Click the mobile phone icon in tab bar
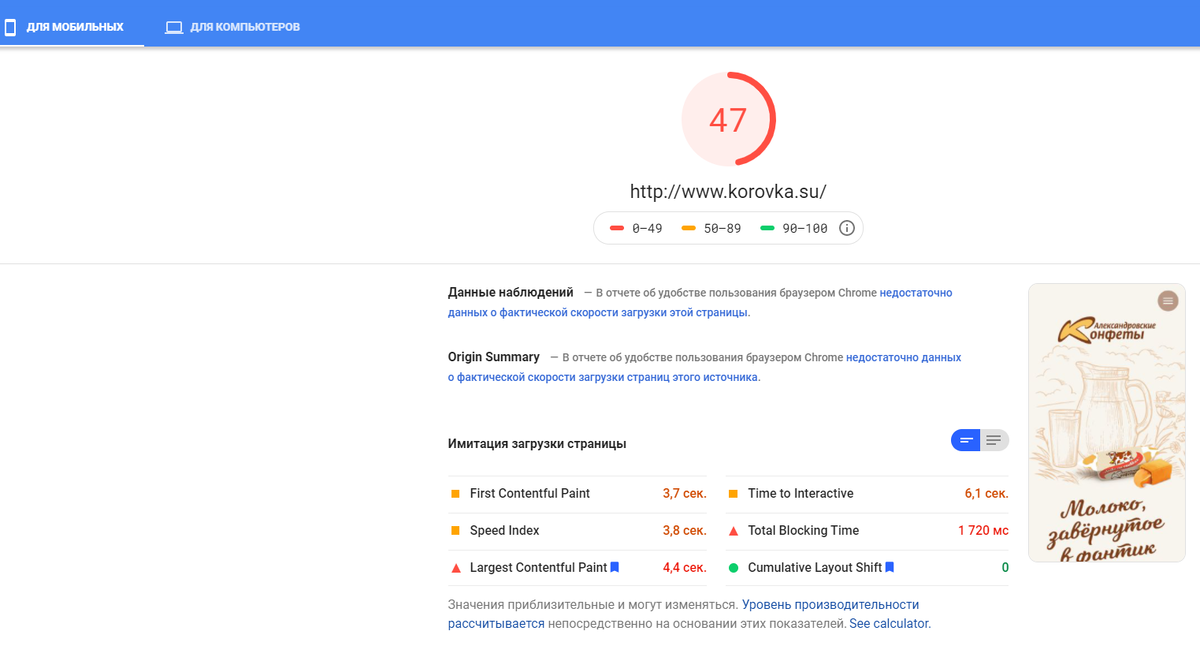The height and width of the screenshot is (646, 1200). (10, 27)
